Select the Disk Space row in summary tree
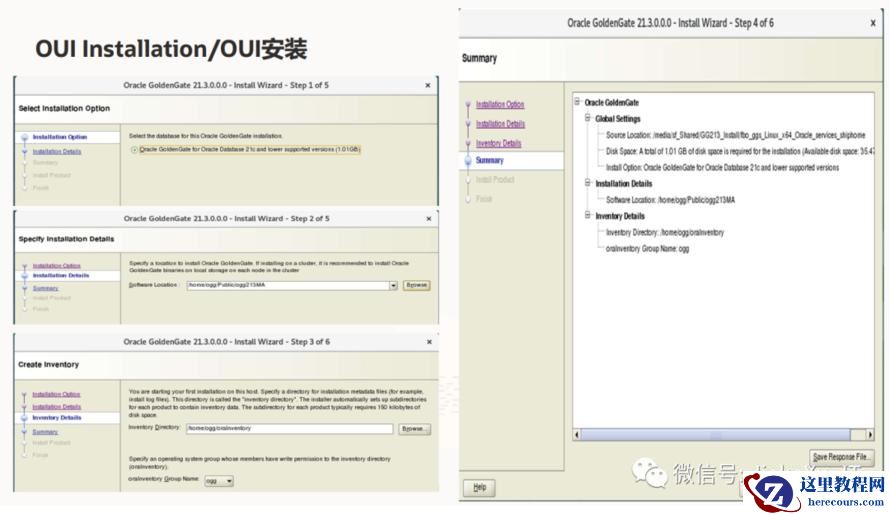Image resolution: width=890 pixels, height=514 pixels. (x=739, y=151)
